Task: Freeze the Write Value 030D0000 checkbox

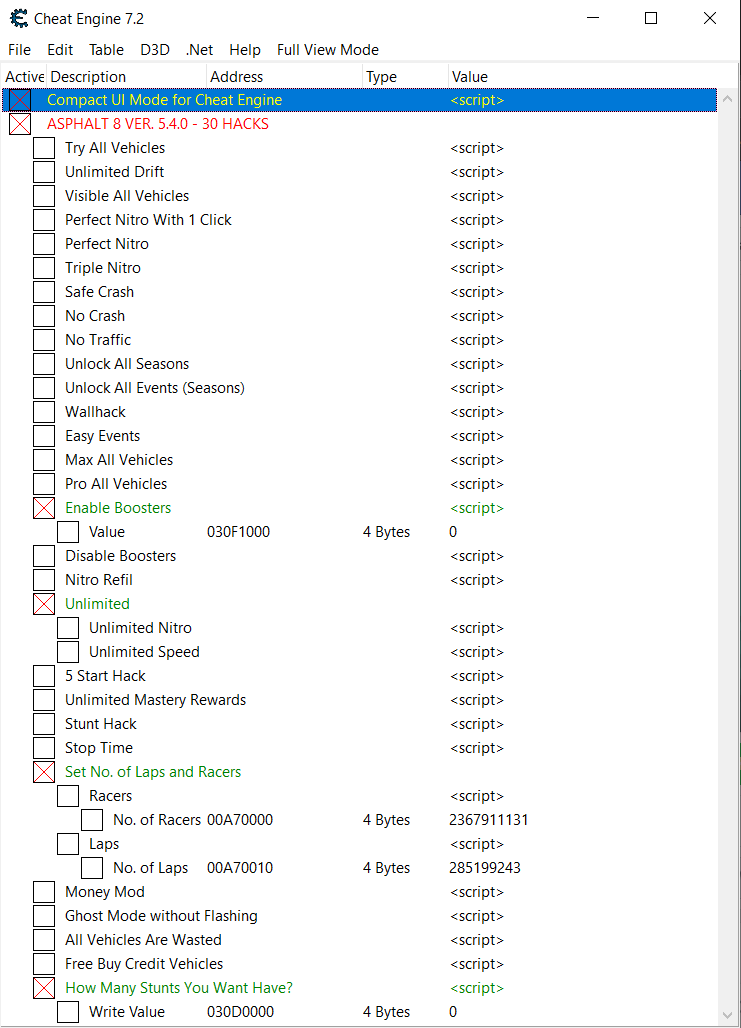Action: [x=68, y=1012]
